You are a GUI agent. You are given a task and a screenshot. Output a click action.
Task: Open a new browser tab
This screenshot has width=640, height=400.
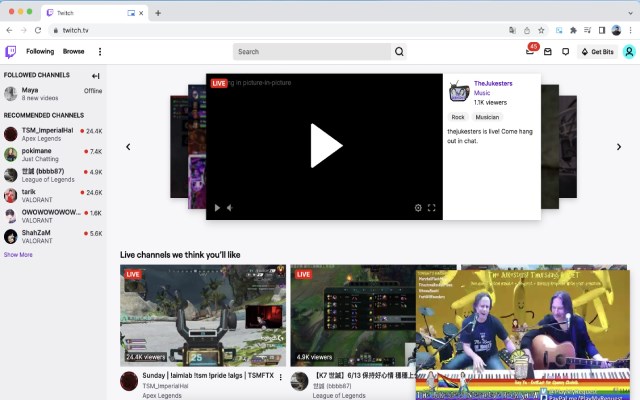click(x=158, y=13)
